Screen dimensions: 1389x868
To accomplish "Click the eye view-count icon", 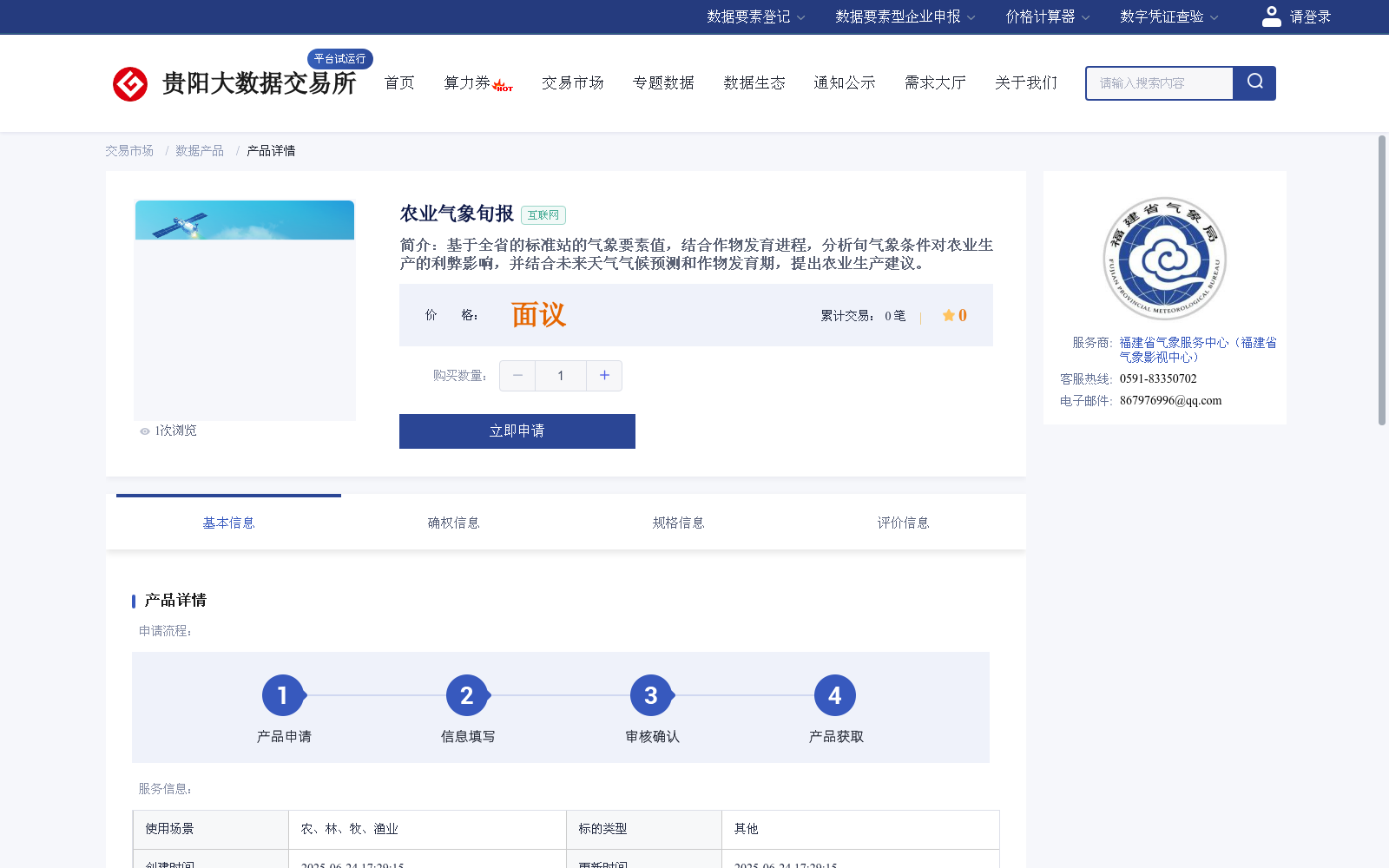I will click(145, 431).
